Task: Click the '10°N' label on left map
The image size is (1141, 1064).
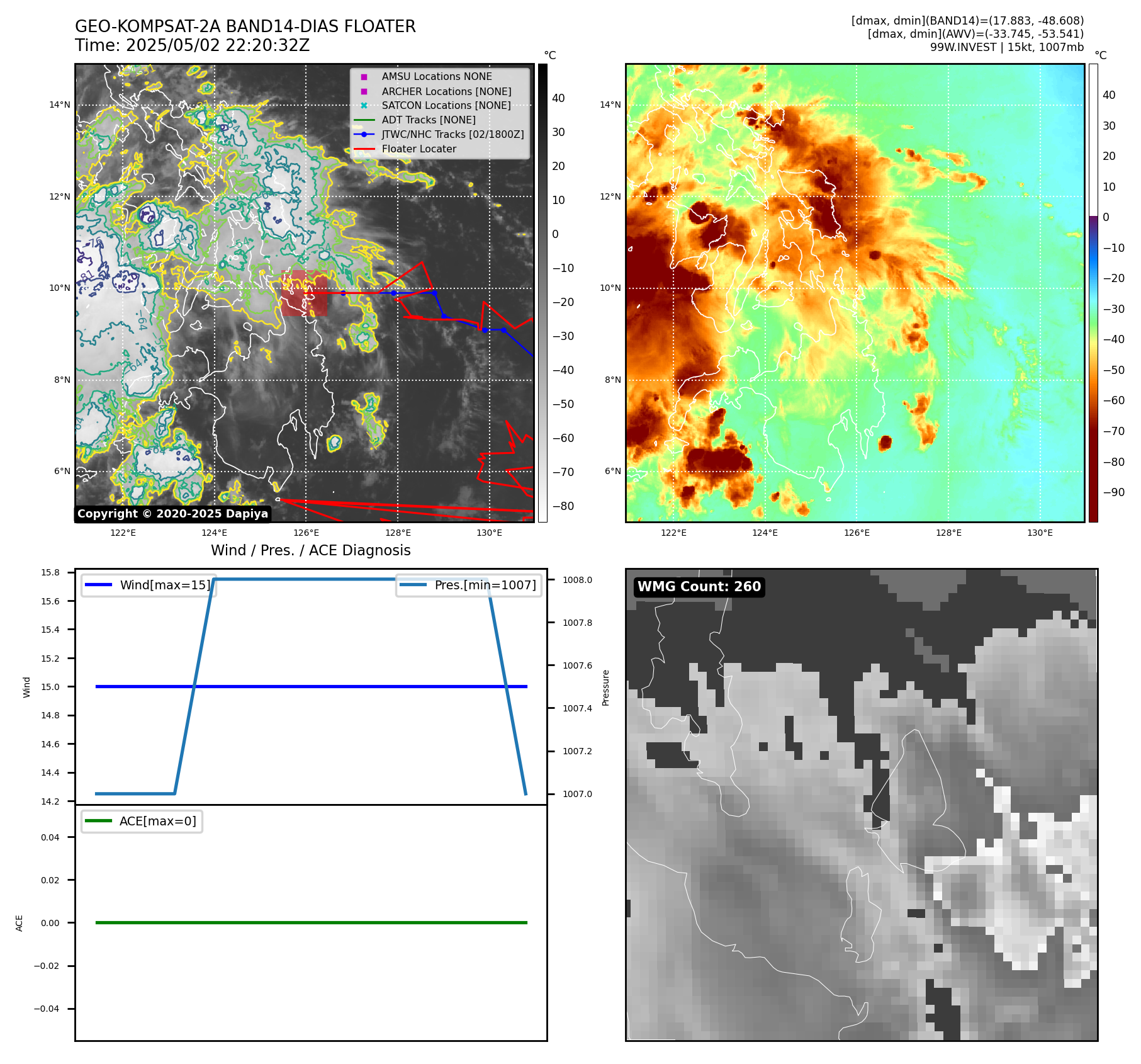Action: (60, 288)
